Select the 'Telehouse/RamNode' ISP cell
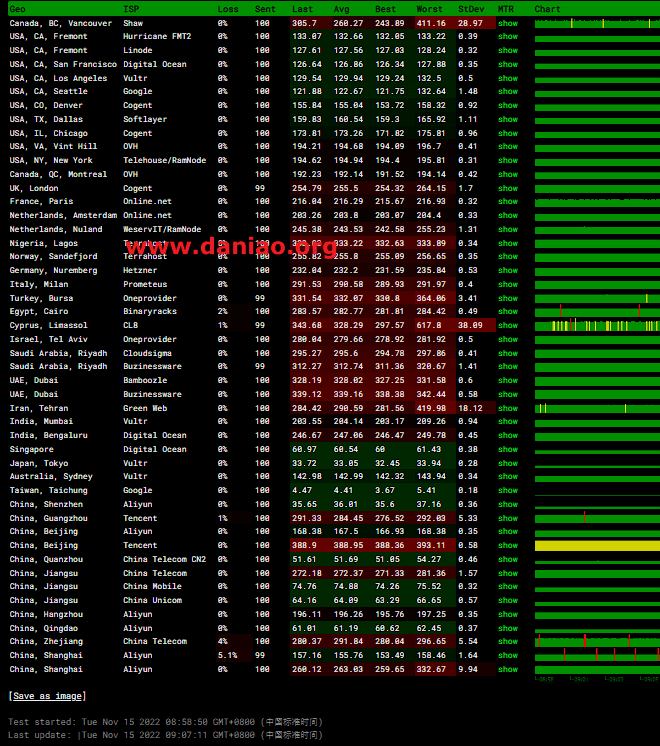Screen dimensions: 660x746 click(165, 160)
